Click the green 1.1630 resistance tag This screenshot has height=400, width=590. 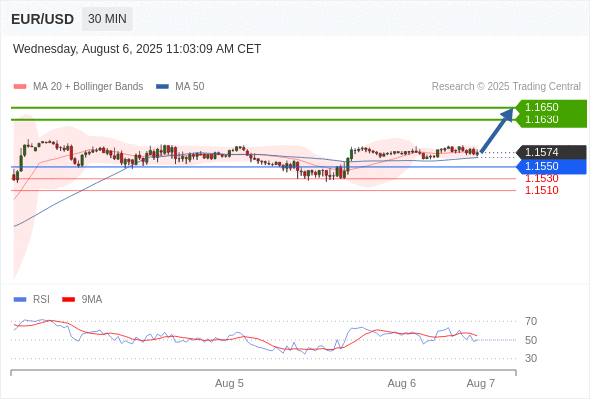coord(551,120)
